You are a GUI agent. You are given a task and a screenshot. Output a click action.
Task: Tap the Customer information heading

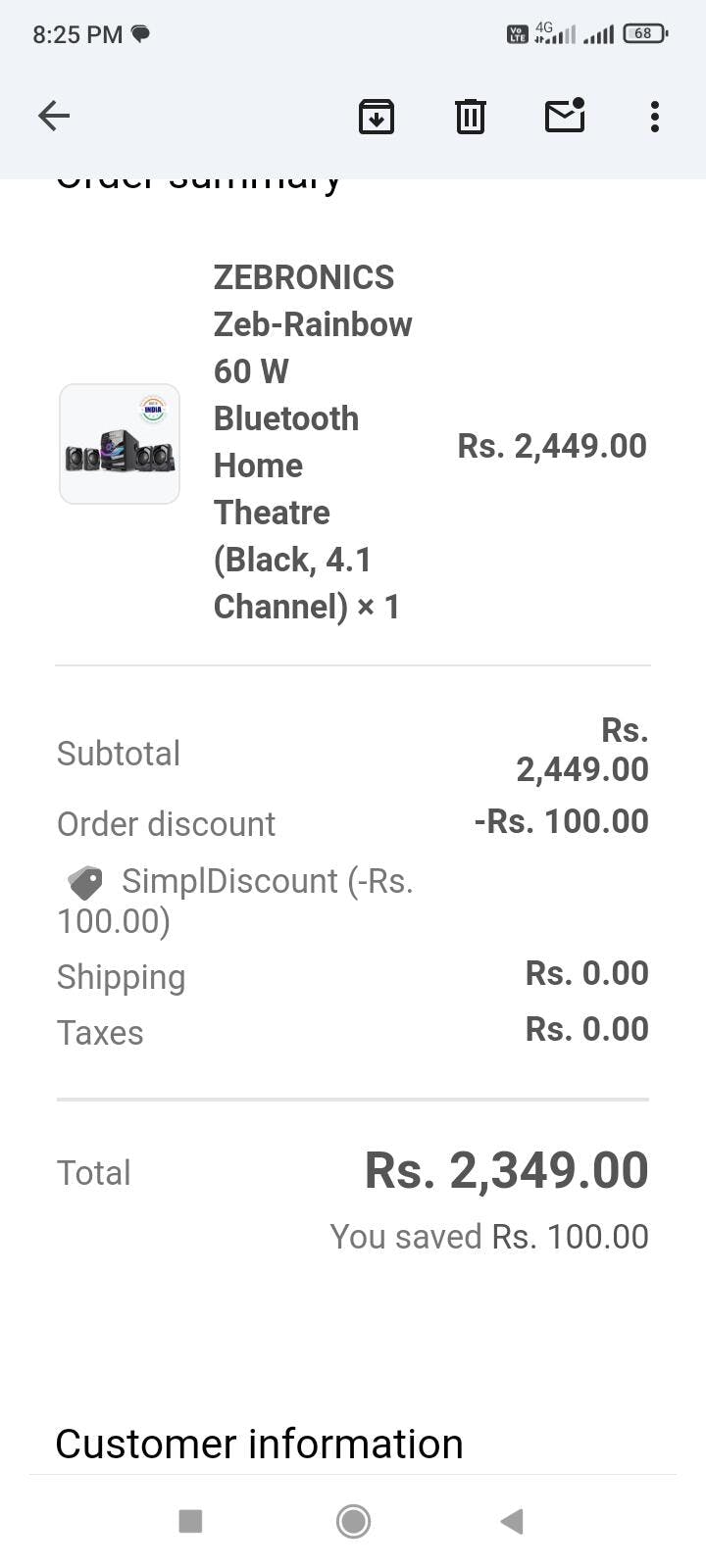[259, 1444]
